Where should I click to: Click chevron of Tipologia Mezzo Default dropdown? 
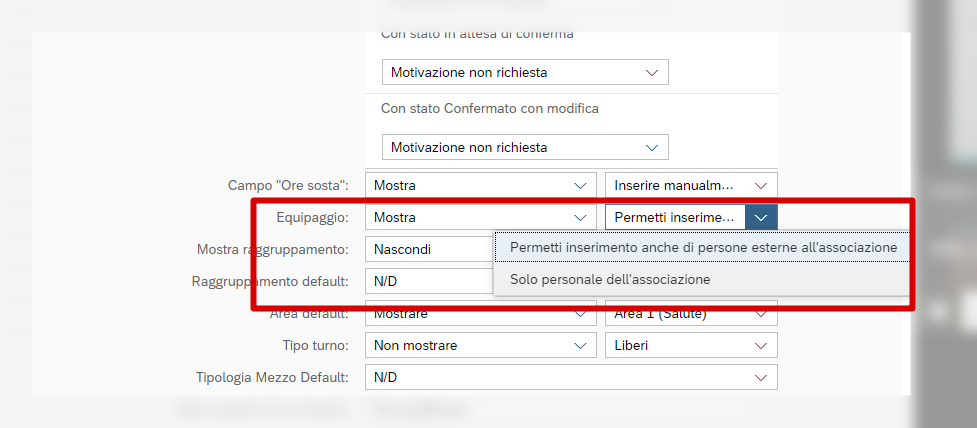click(761, 377)
